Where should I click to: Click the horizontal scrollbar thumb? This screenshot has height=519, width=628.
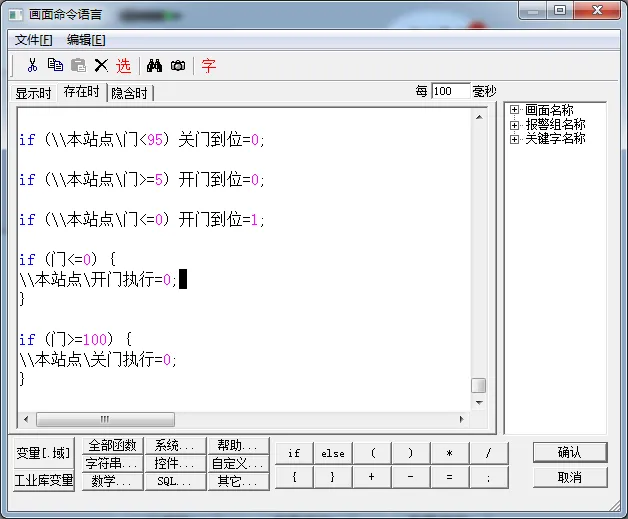click(105, 419)
